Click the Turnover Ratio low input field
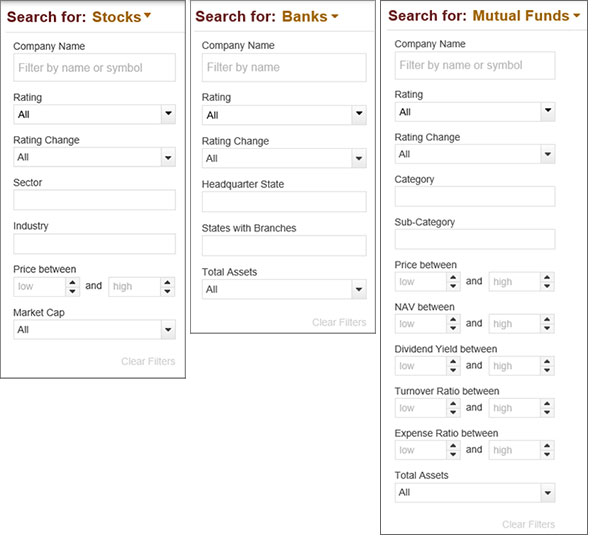 click(420, 408)
